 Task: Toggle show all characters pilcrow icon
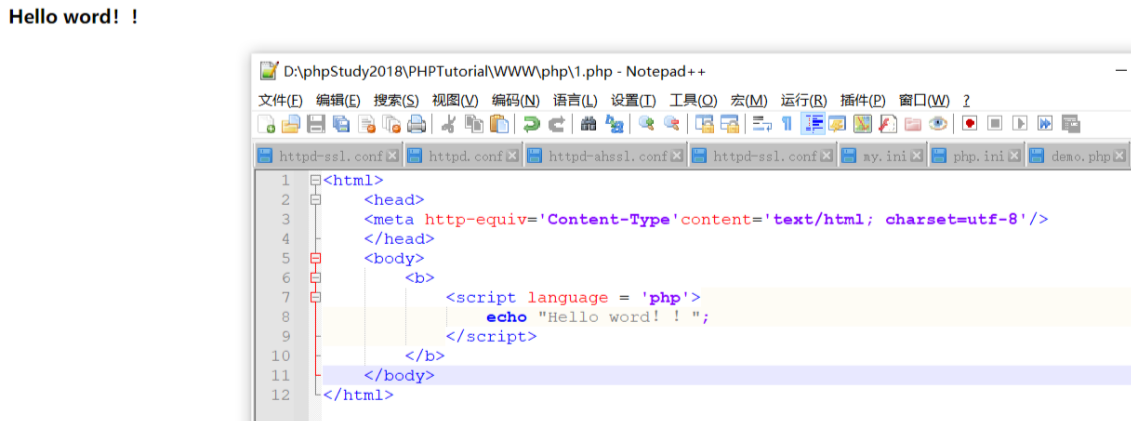coord(786,124)
